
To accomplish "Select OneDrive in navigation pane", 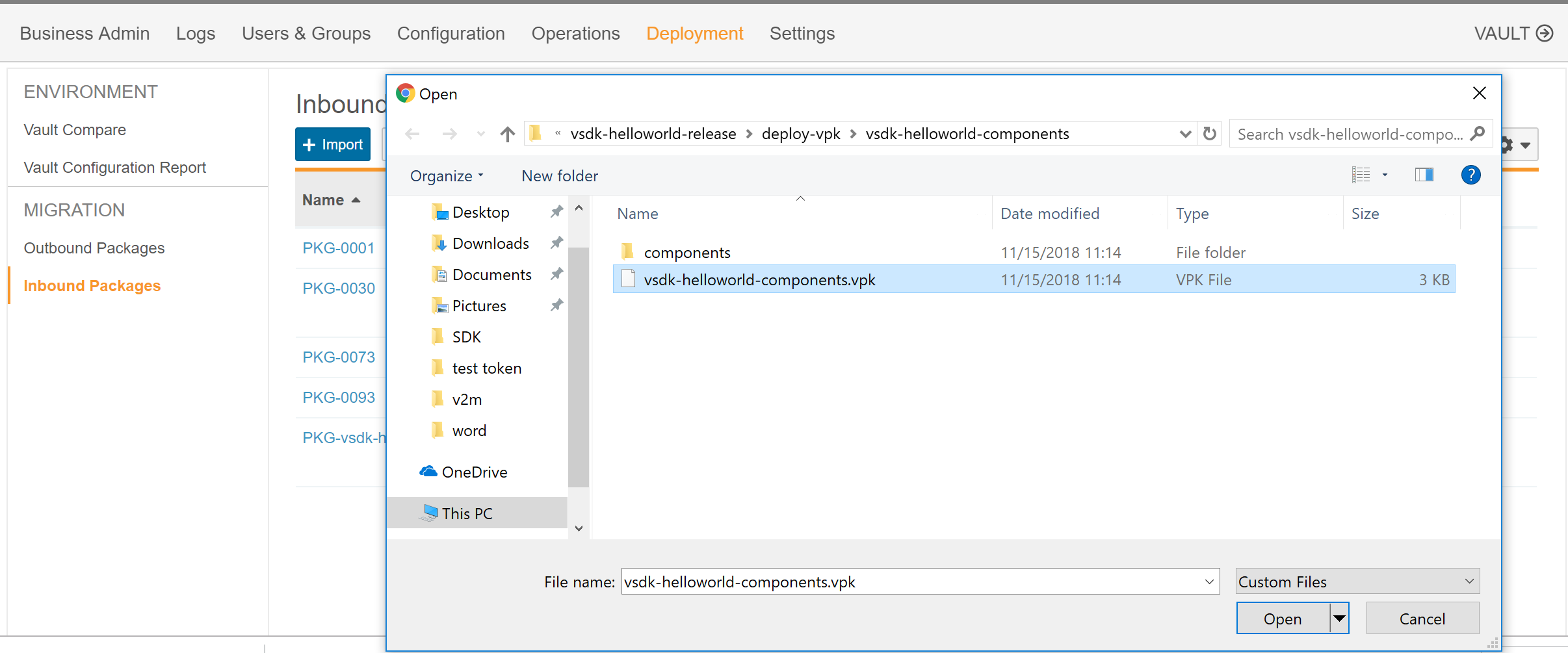I will (474, 472).
